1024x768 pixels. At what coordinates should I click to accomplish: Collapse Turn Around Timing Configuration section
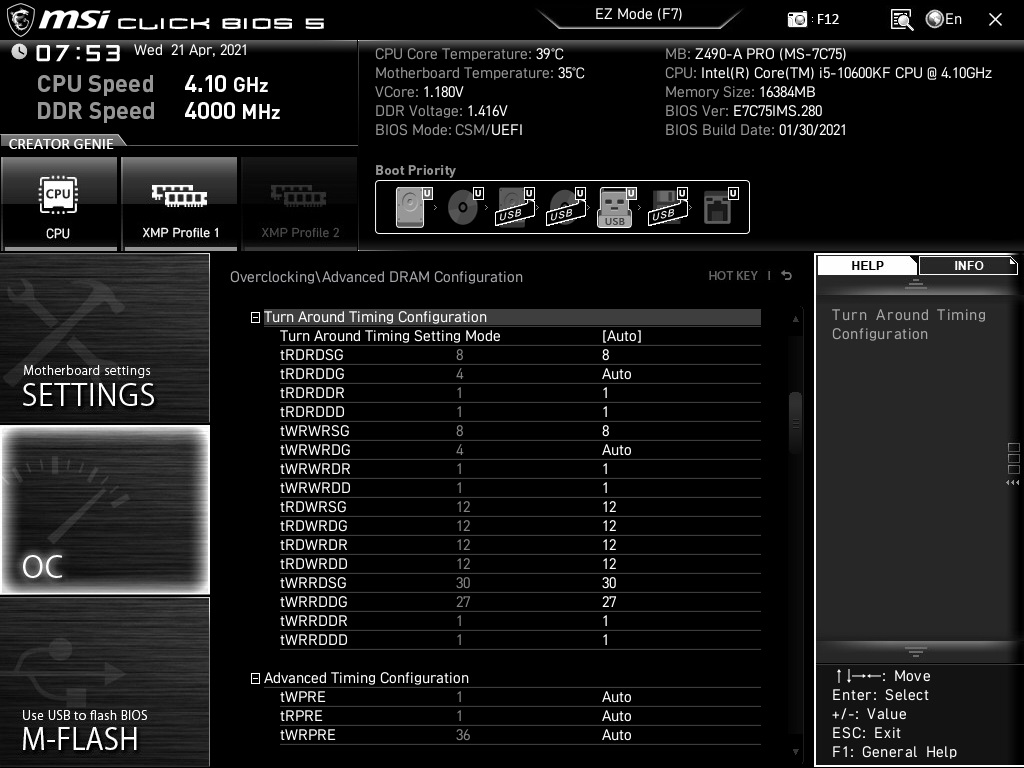coord(255,317)
